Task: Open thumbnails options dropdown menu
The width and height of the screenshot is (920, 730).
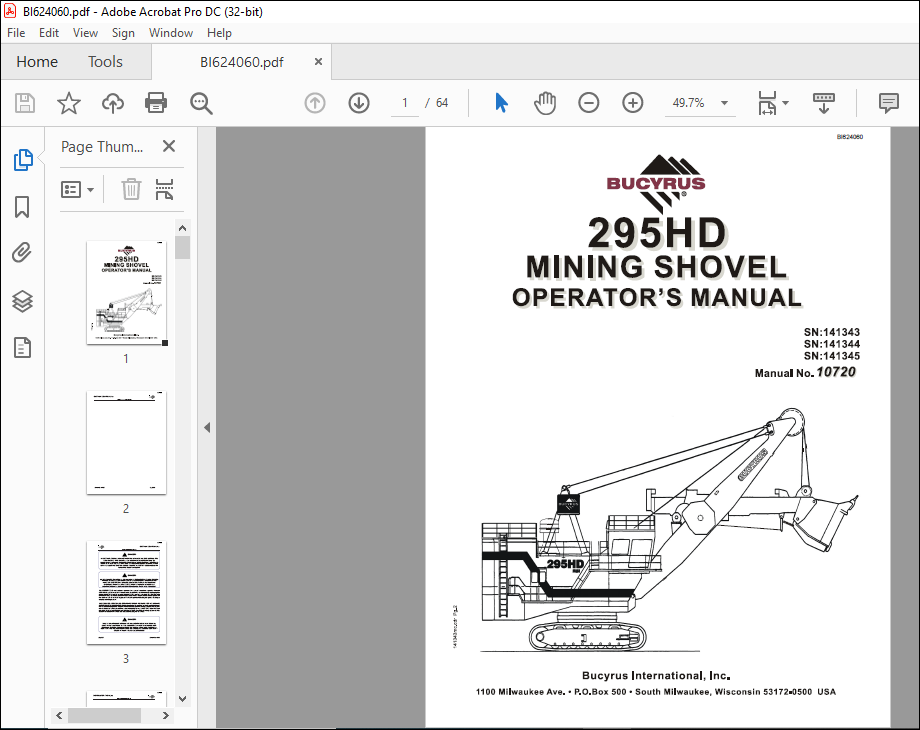Action: click(x=77, y=190)
